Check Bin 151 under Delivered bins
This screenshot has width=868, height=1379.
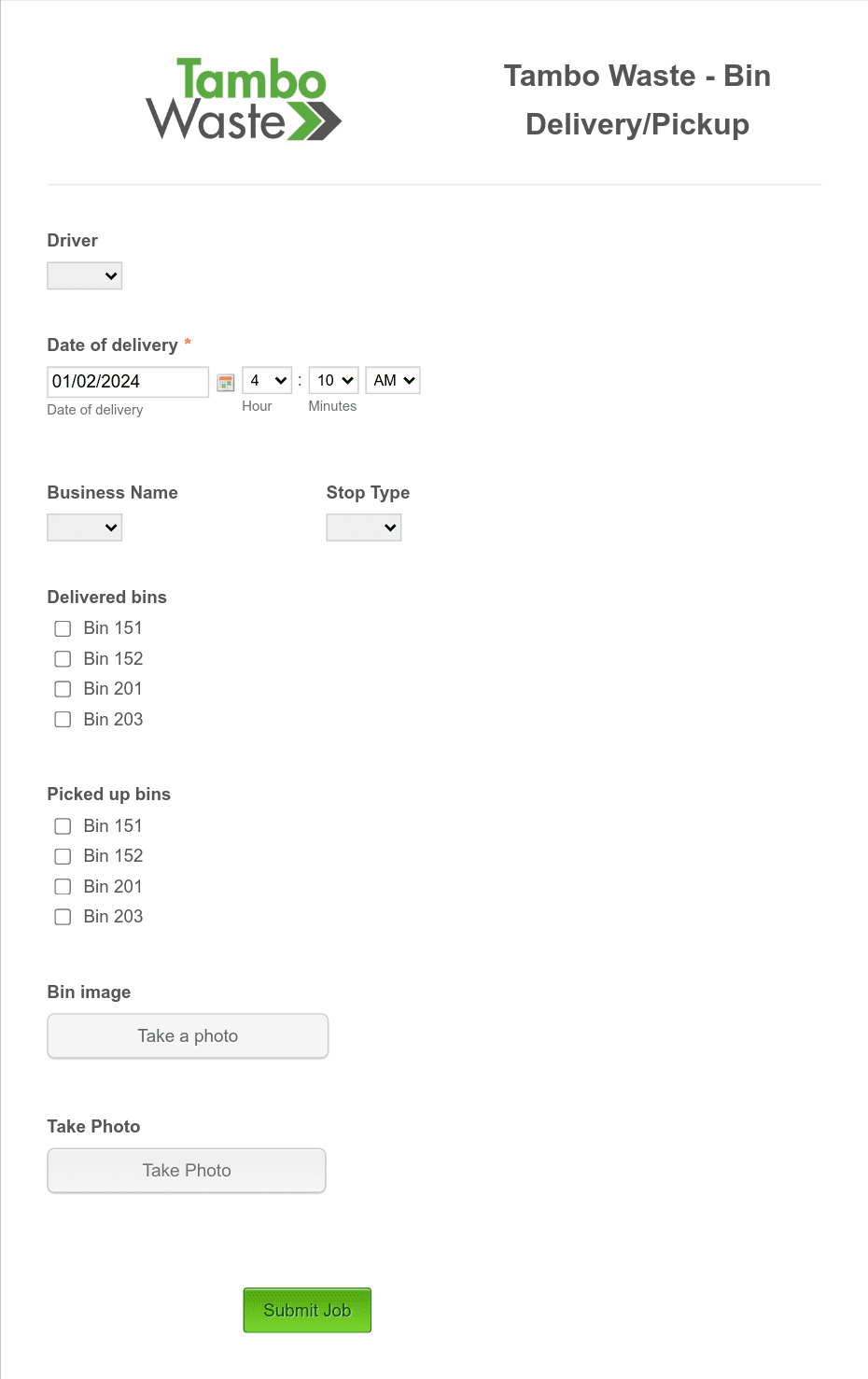(63, 628)
